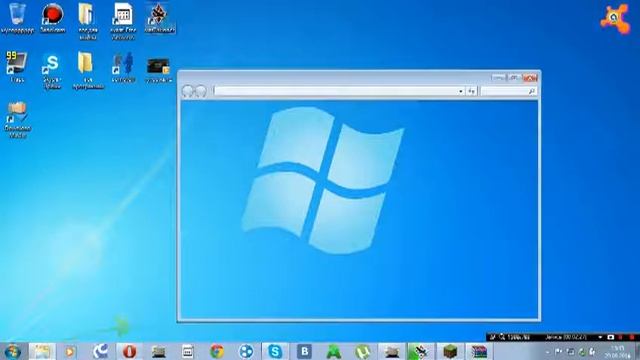This screenshot has height=360, width=640.
Task: Open the Opera browser on the taskbar
Action: [129, 351]
